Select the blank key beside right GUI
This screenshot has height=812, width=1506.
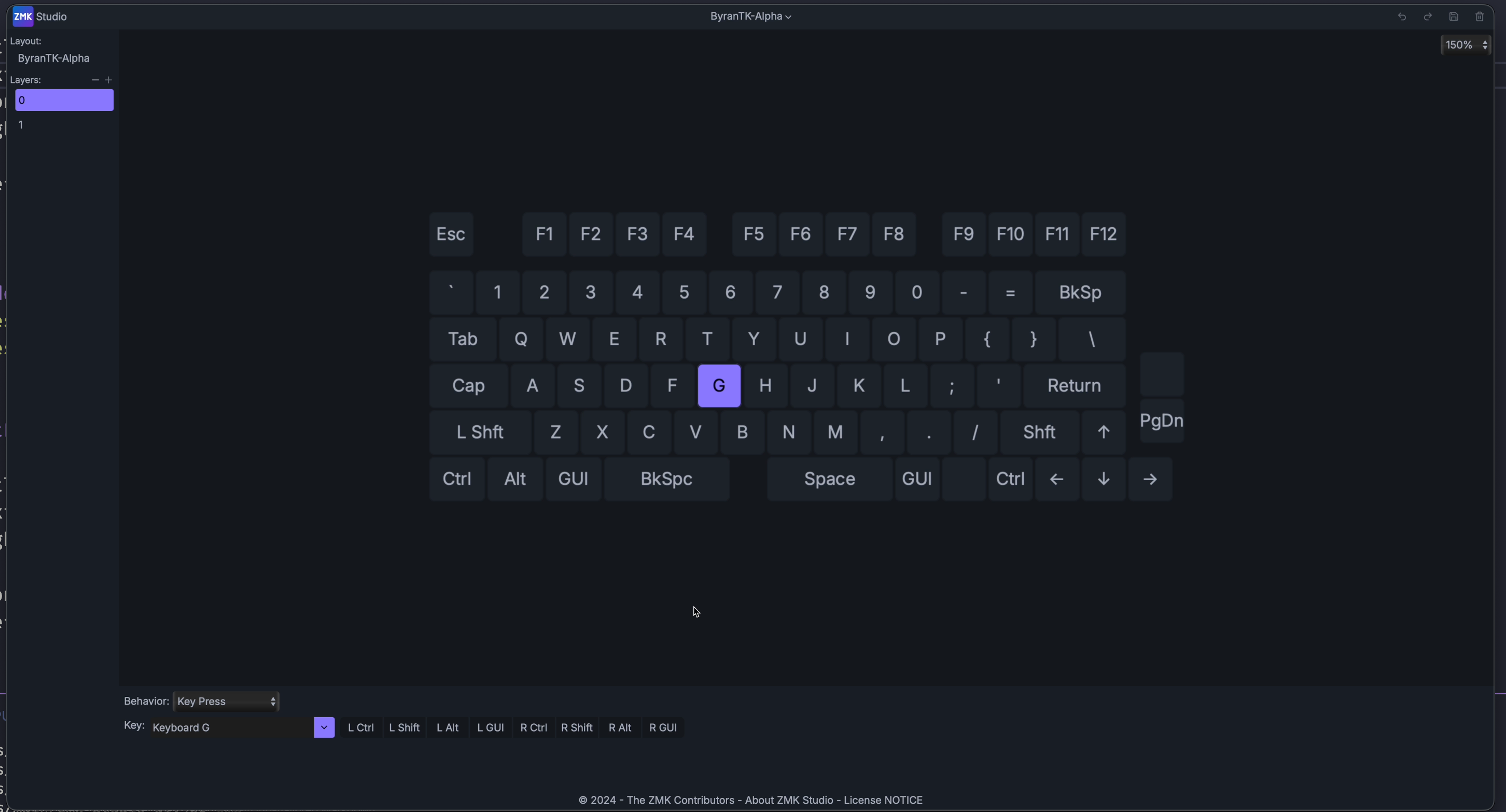pos(964,479)
